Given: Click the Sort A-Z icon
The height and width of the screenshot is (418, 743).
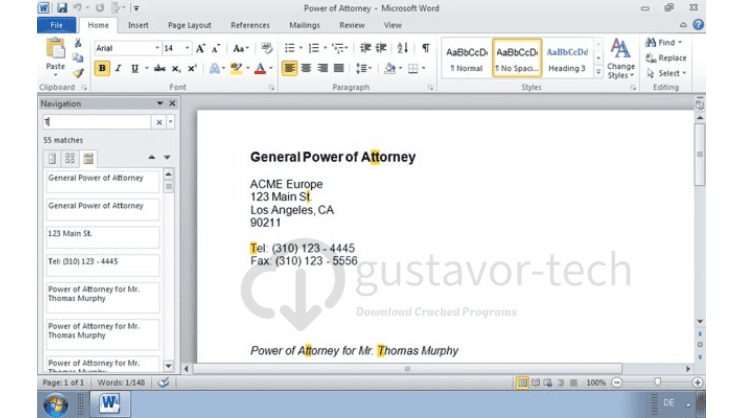Looking at the screenshot, I should pos(403,48).
